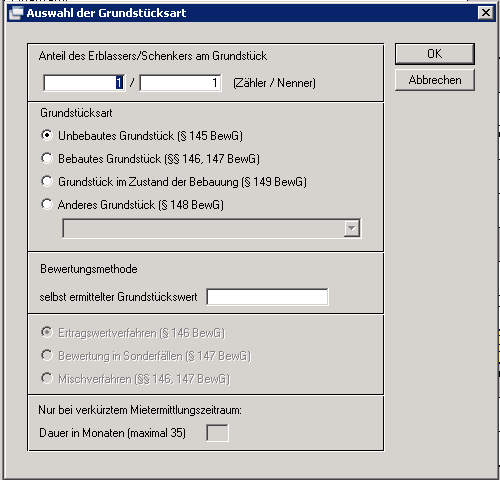
Task: Focus the selbst ermittelter Grundstückswert field
Action: [x=267, y=297]
